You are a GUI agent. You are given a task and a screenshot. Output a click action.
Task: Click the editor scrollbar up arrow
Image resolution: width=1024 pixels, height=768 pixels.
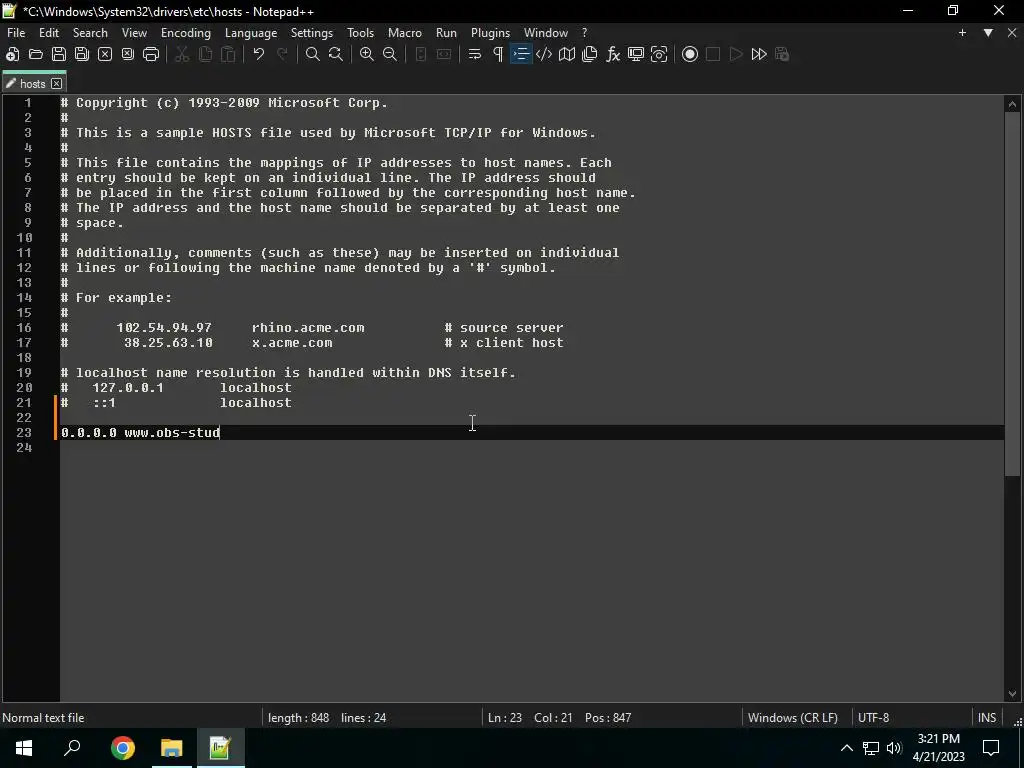1012,103
